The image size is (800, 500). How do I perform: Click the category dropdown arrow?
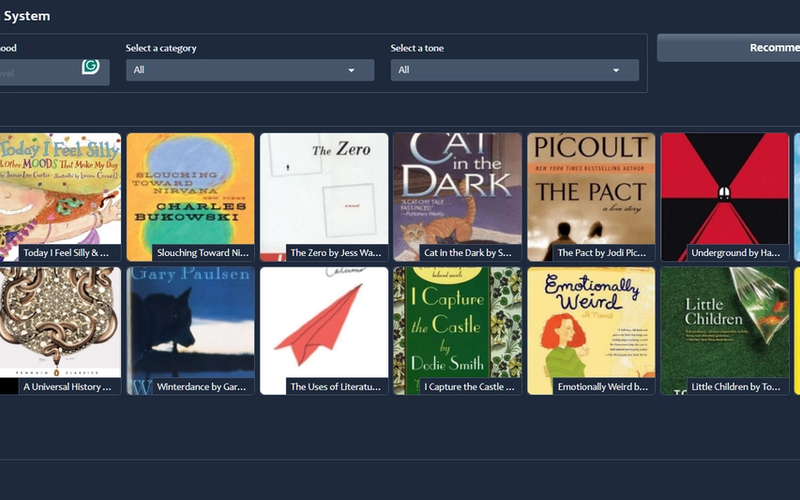[x=352, y=70]
